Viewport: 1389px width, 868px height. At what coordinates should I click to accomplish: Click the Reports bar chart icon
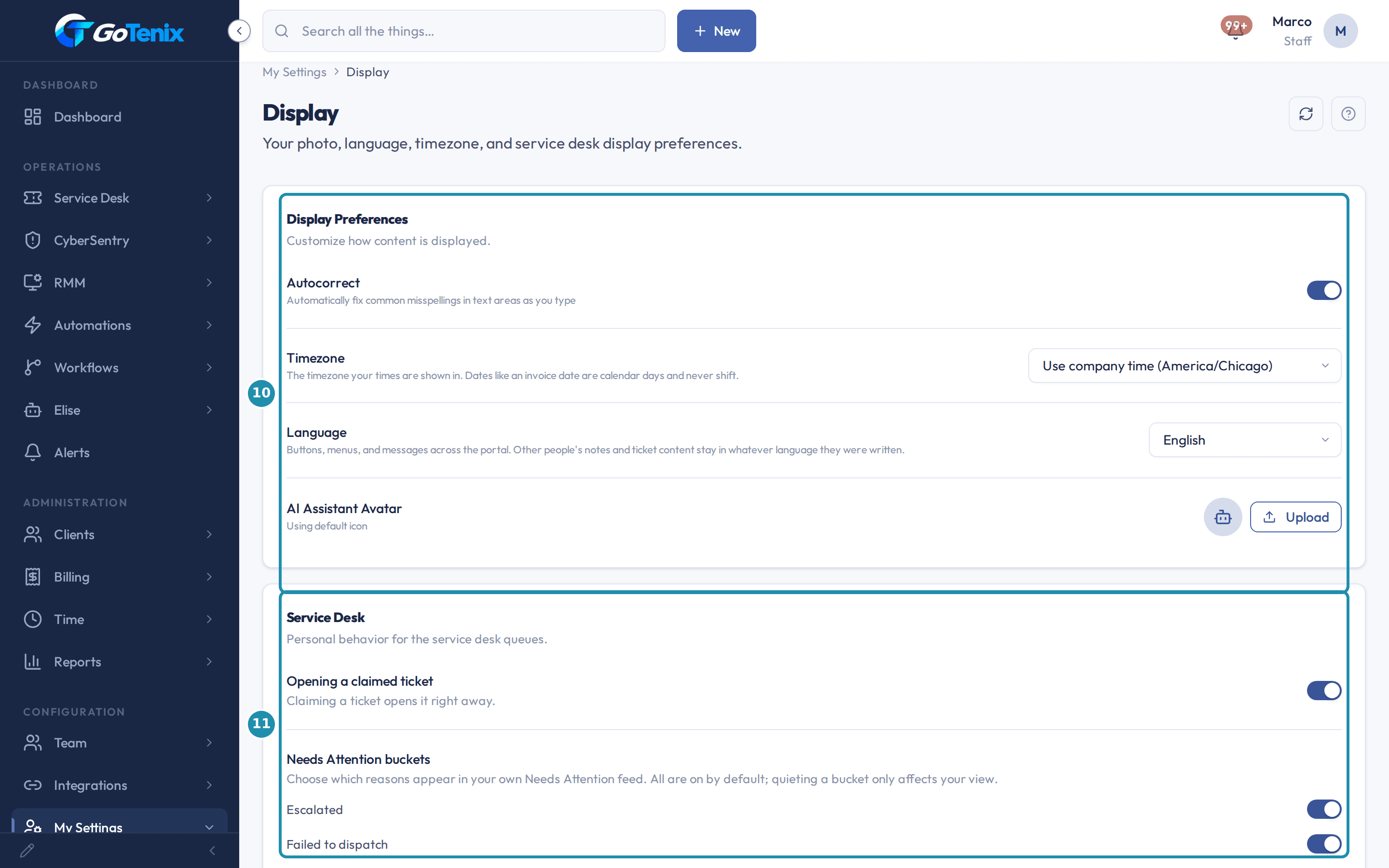tap(33, 661)
